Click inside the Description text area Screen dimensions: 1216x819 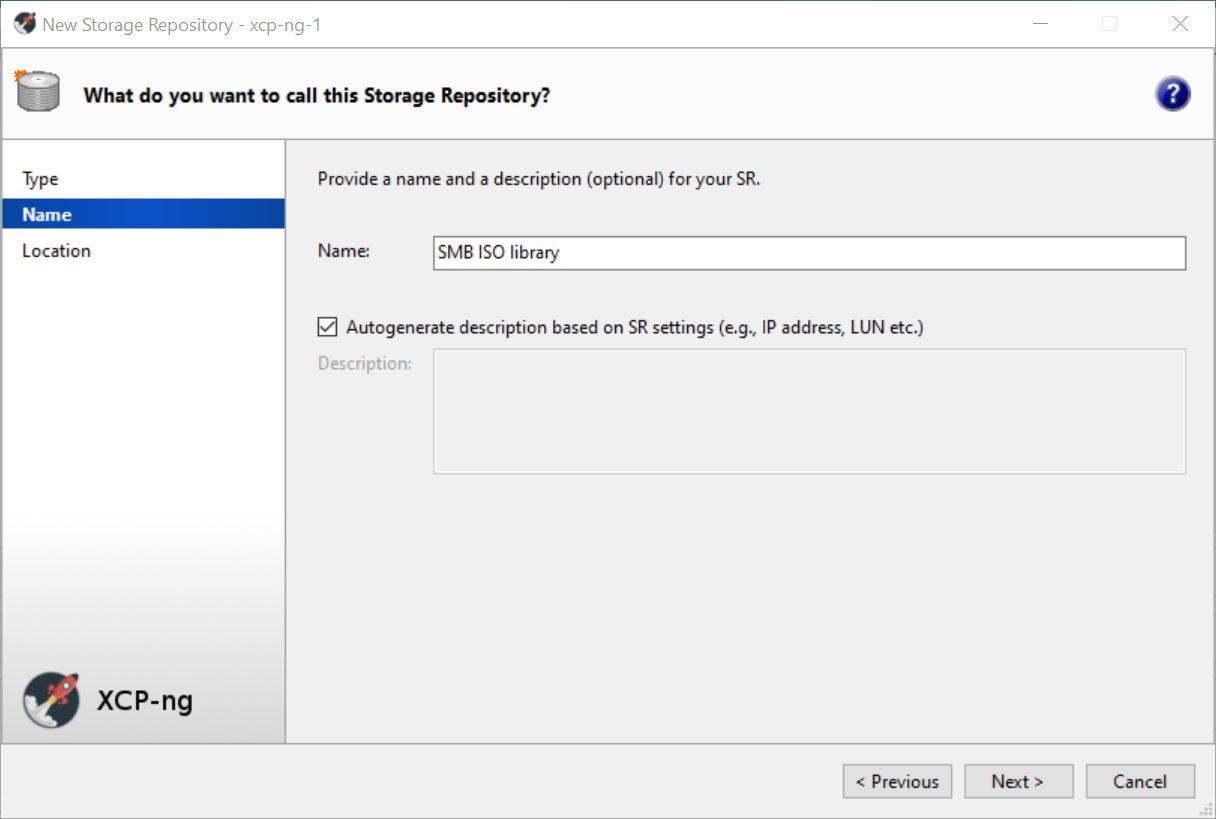(x=808, y=411)
